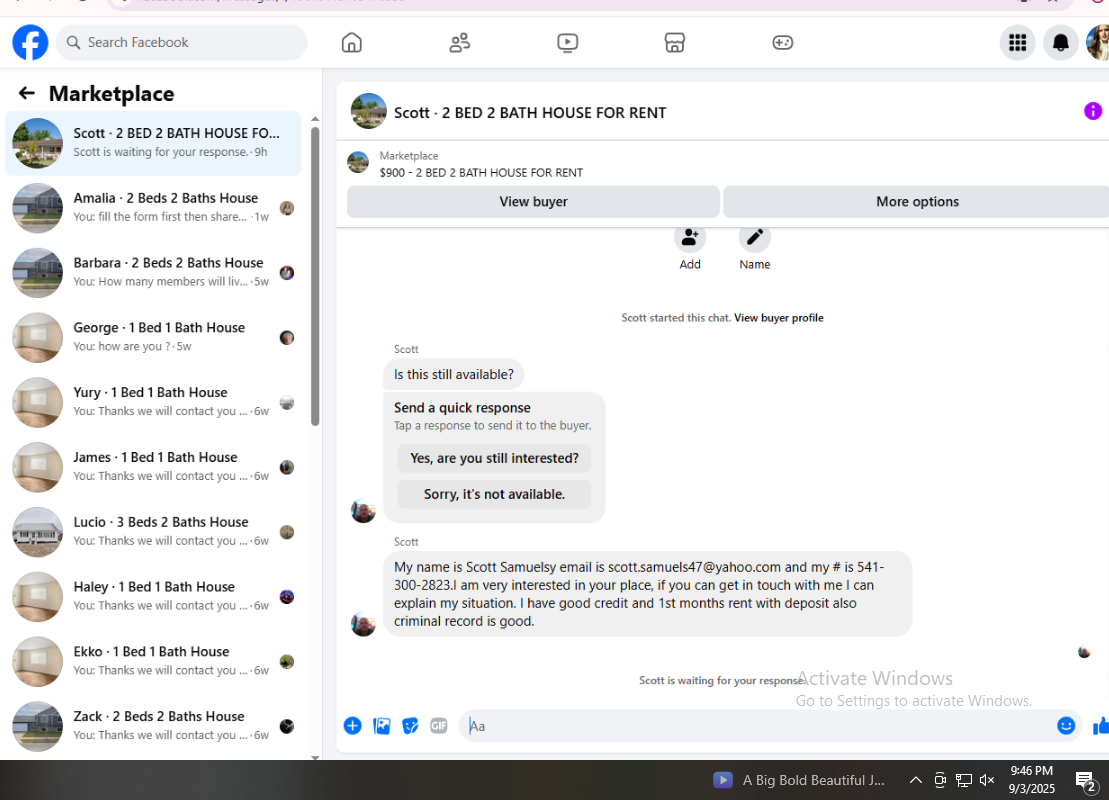This screenshot has height=800, width=1109.
Task: Click house thumbnail in chat header
Action: [368, 111]
